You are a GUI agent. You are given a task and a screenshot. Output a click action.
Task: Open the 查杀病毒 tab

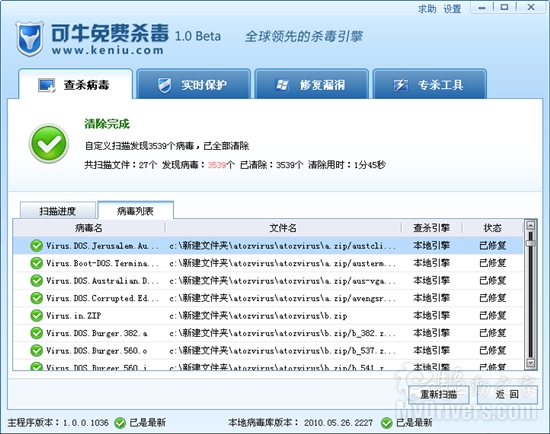coord(75,84)
